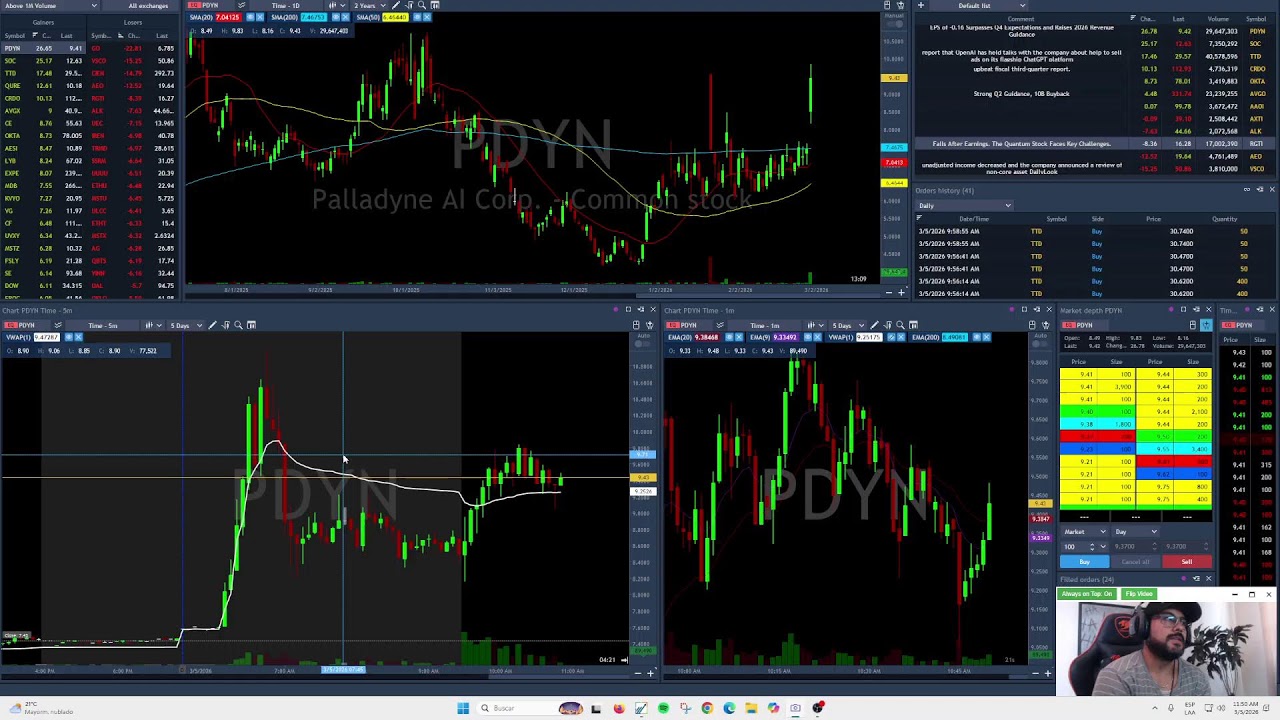
Task: Toggle Auto scale switch on 5m chart
Action: click(642, 344)
